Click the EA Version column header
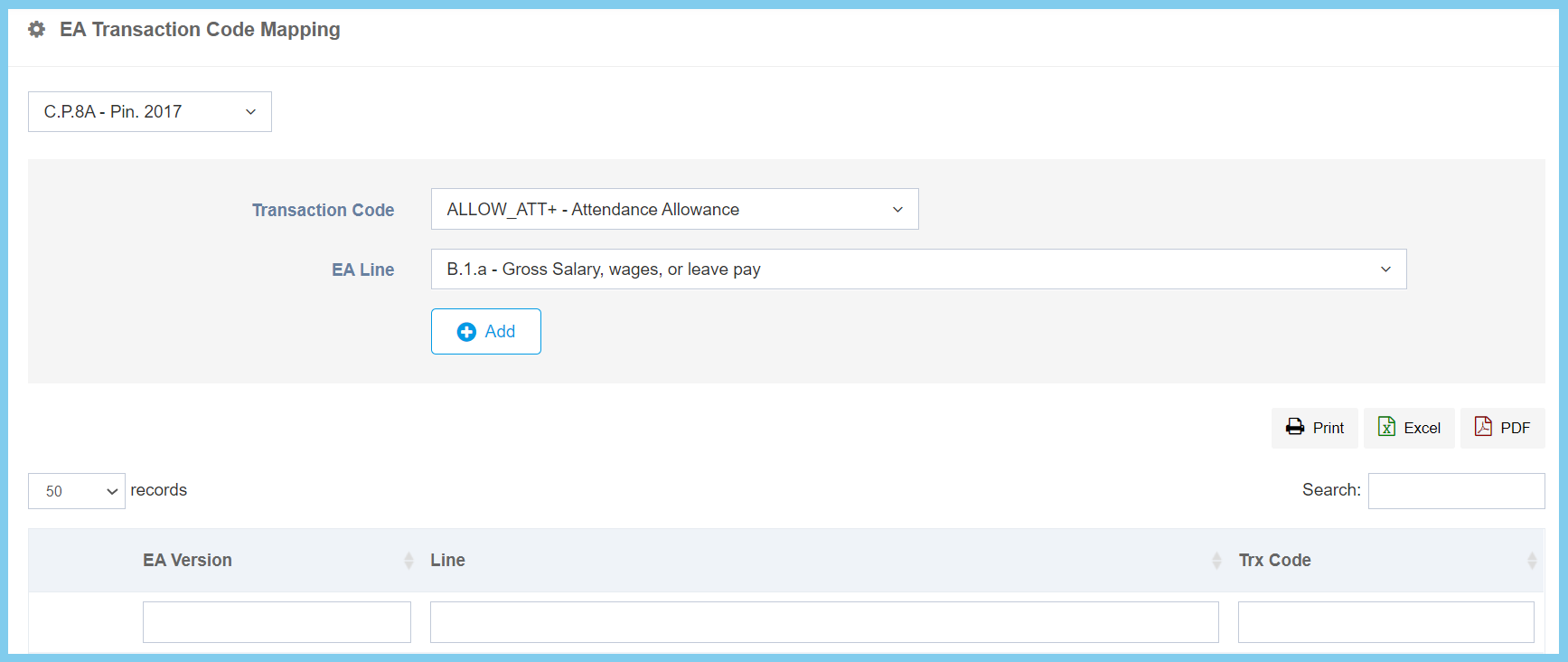Viewport: 1568px width, 662px height. [x=187, y=561]
